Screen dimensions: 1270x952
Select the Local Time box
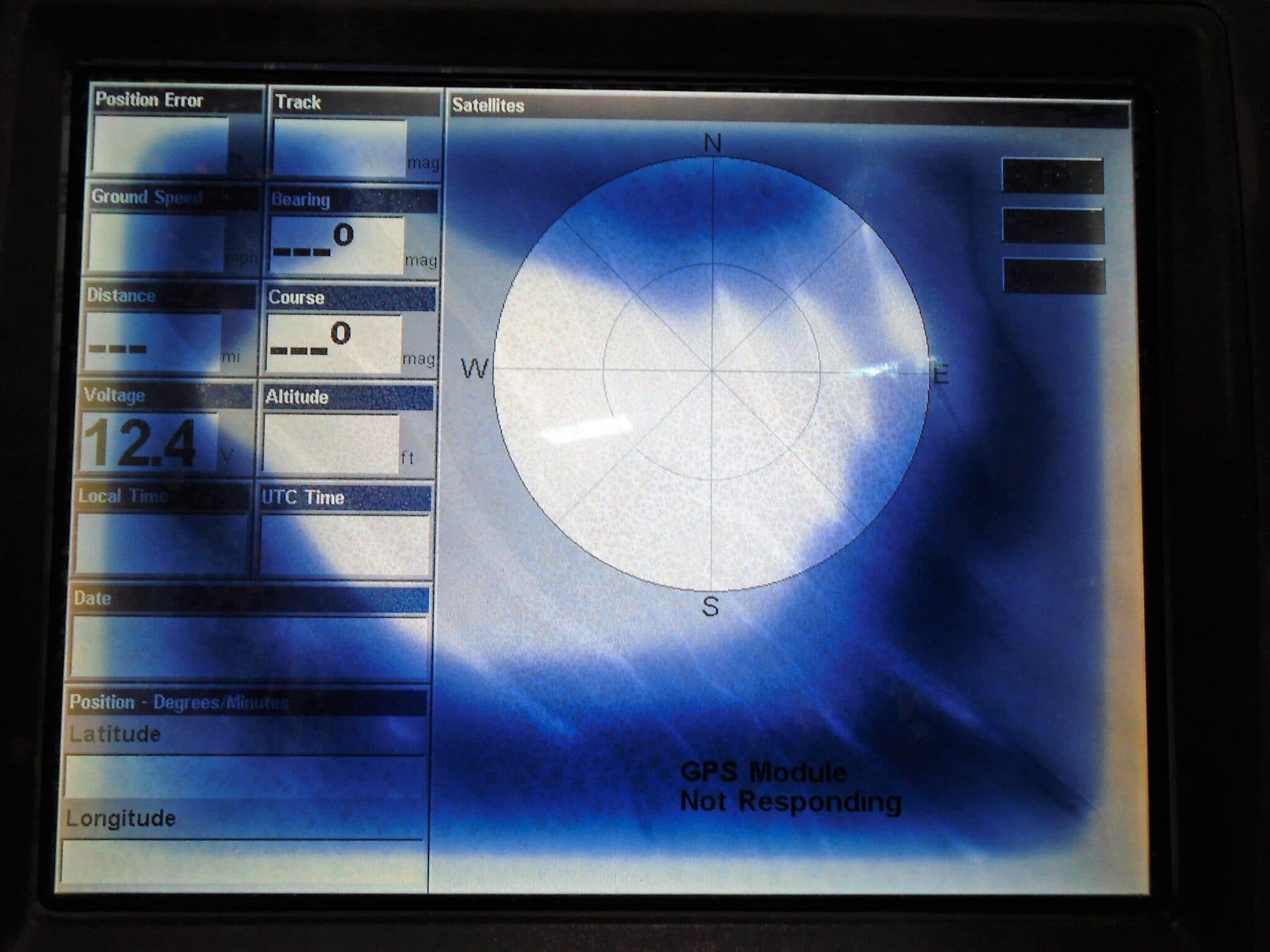point(162,544)
